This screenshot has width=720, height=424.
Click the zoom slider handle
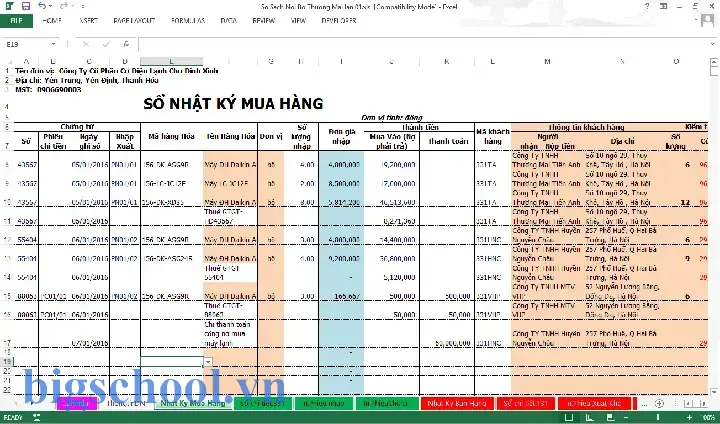657,417
